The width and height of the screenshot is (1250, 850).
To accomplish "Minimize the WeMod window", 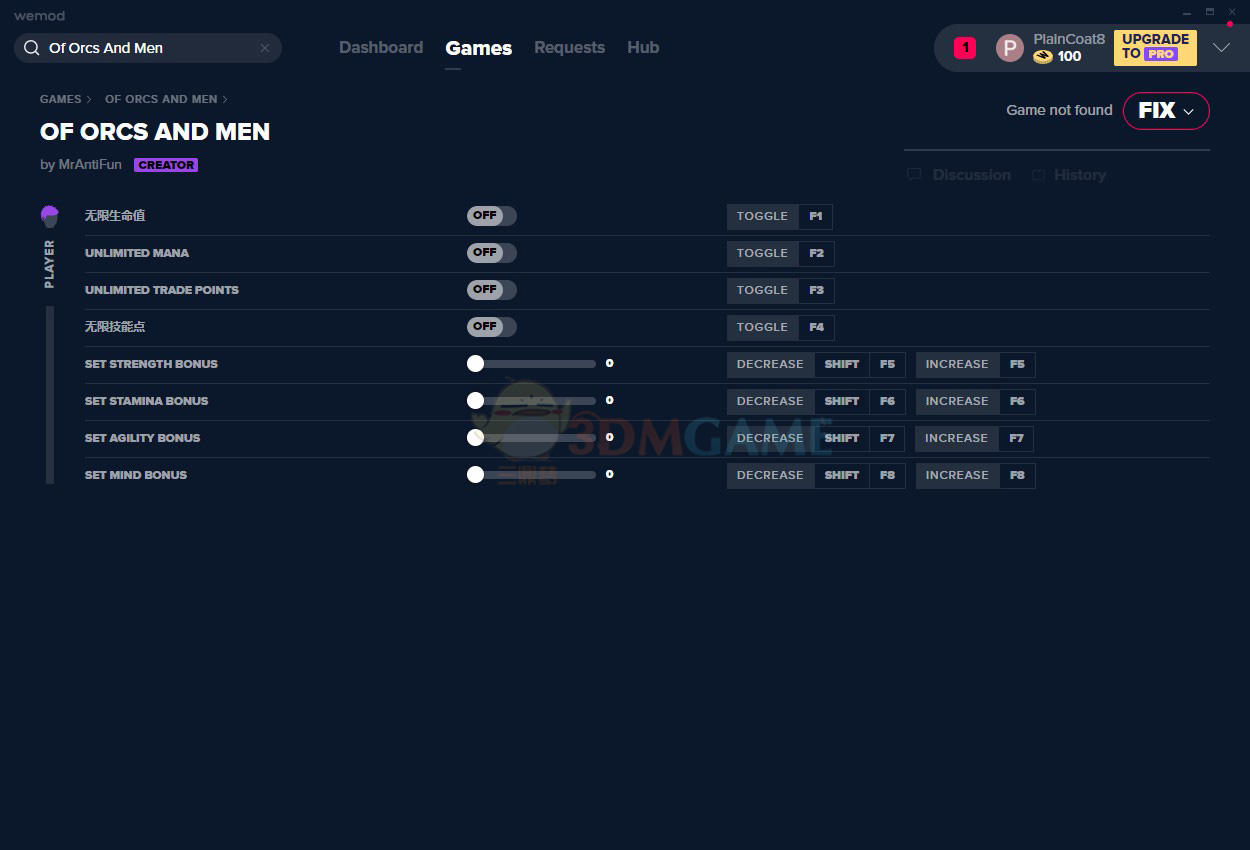I will (1186, 13).
